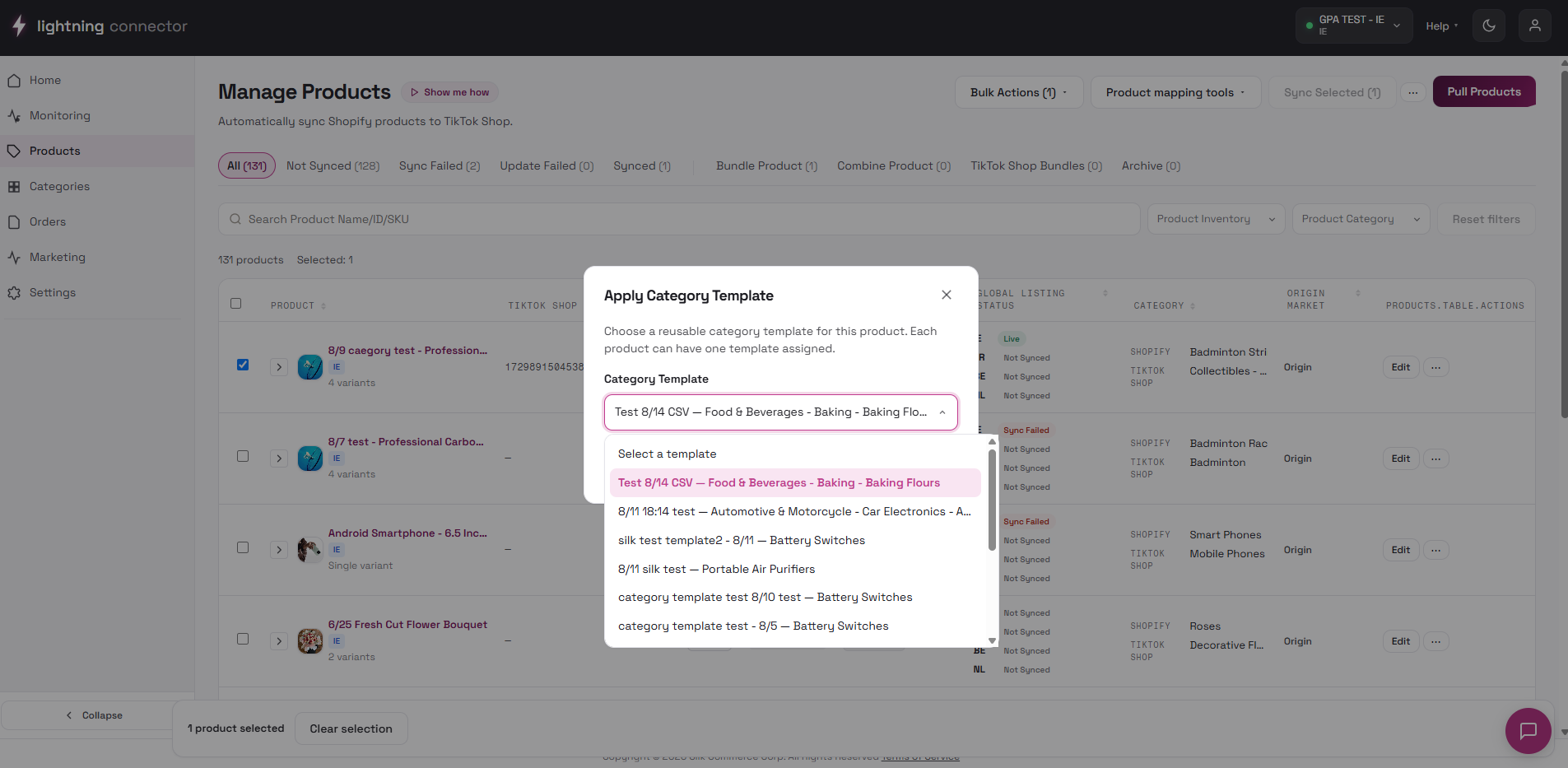1568x768 pixels.
Task: Expand the Android Smartphone row
Action: (x=279, y=550)
